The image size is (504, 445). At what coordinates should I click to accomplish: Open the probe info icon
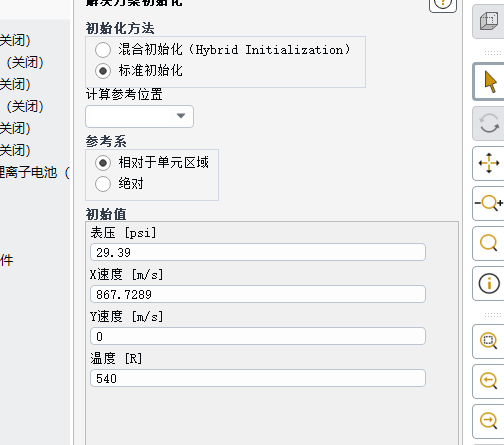pos(489,283)
